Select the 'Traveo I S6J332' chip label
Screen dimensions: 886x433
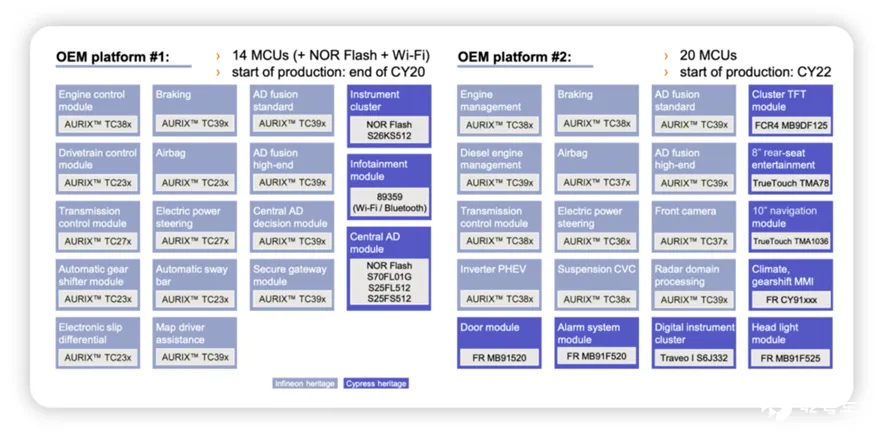pos(694,358)
